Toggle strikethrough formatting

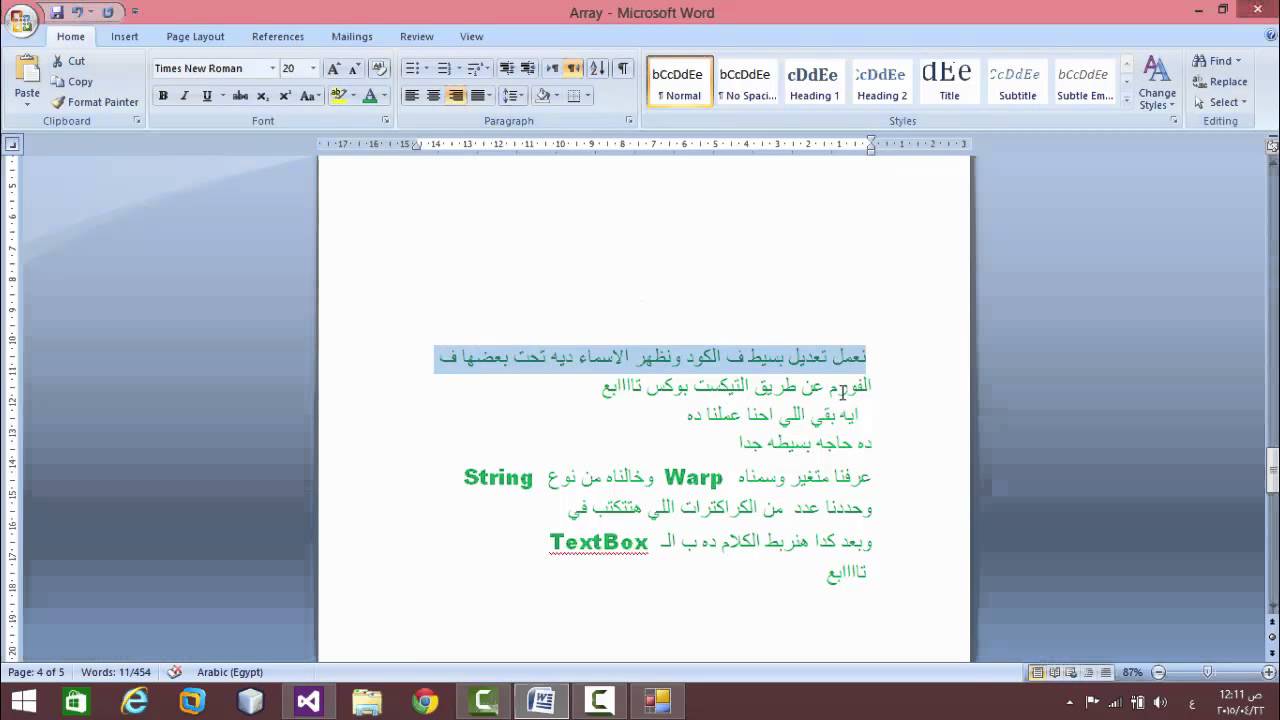[x=240, y=96]
